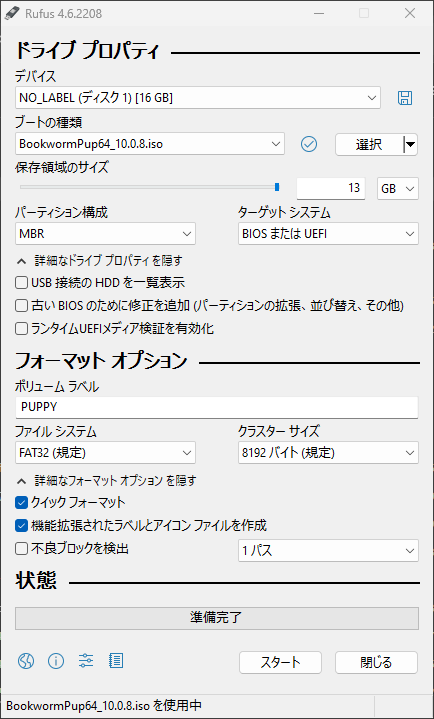This screenshot has height=719, width=434.
Task: Open the MBR partition scheme dropdown
Action: click(105, 234)
